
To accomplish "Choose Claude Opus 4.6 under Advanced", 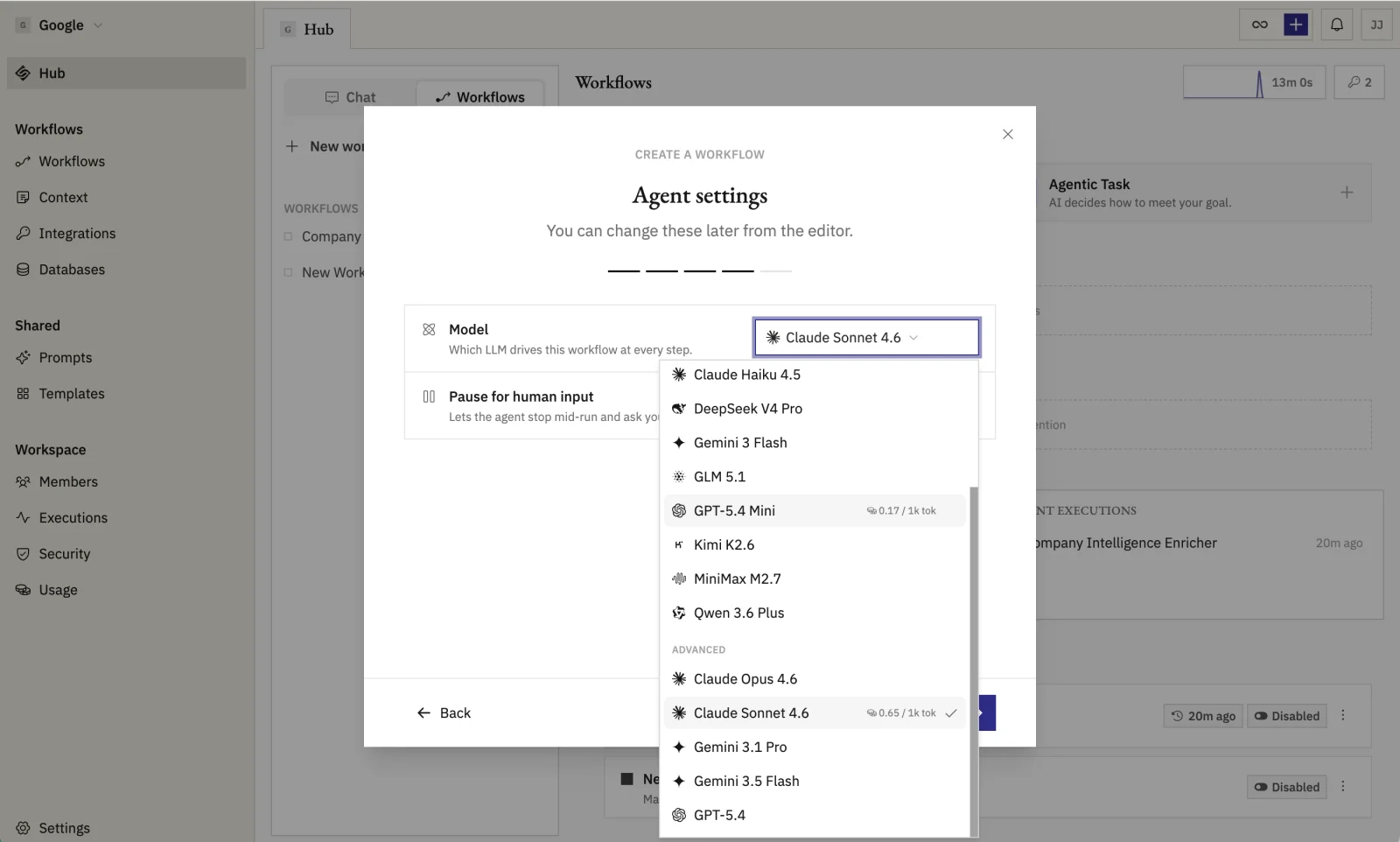I will [815, 679].
